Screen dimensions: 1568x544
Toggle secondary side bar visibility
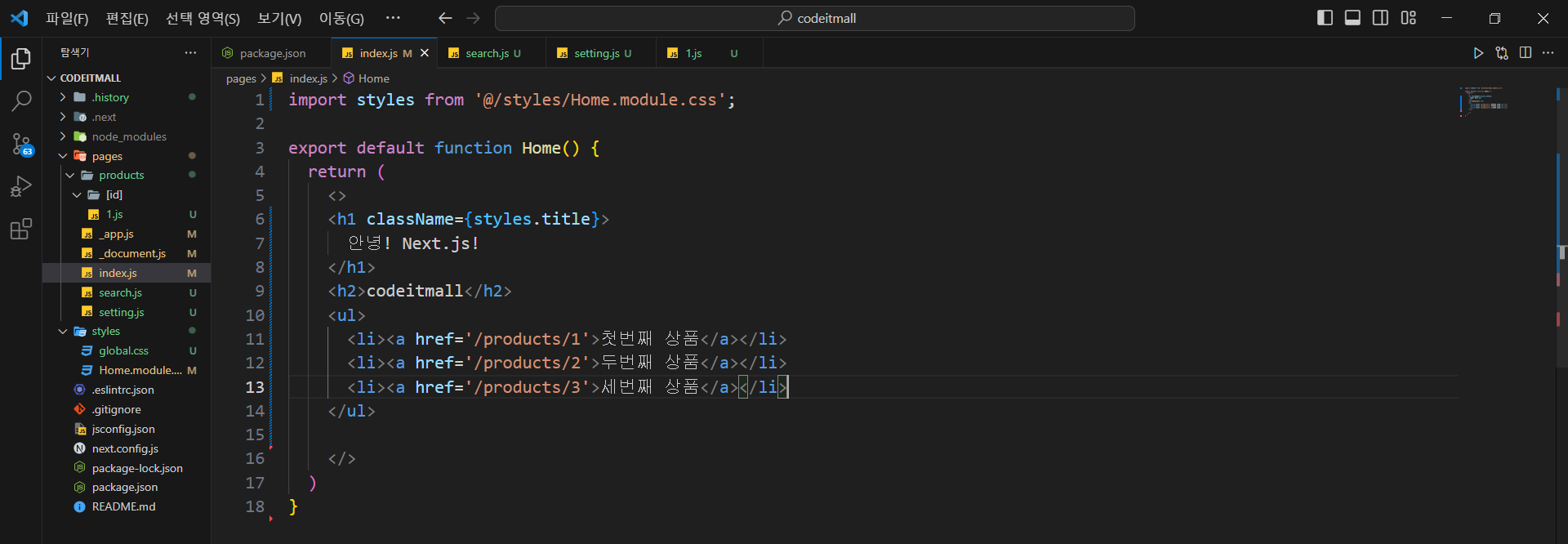click(1381, 18)
